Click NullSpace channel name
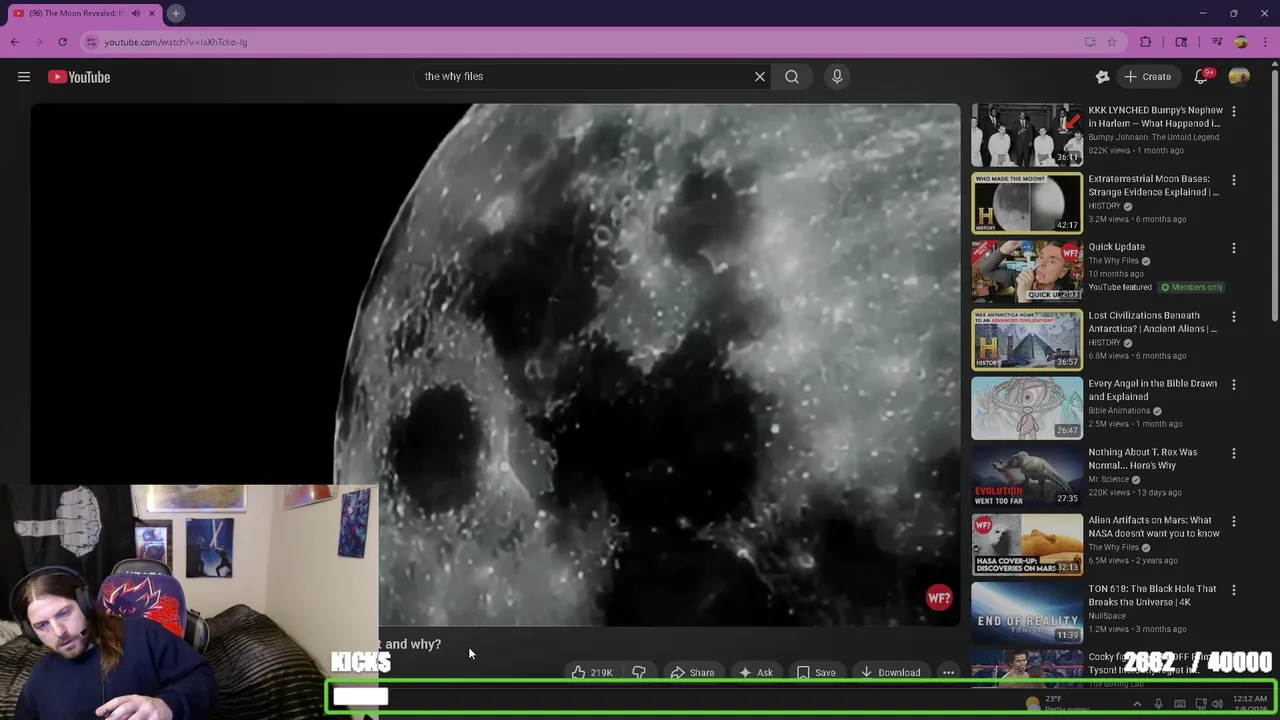This screenshot has height=720, width=1280. [x=1107, y=616]
